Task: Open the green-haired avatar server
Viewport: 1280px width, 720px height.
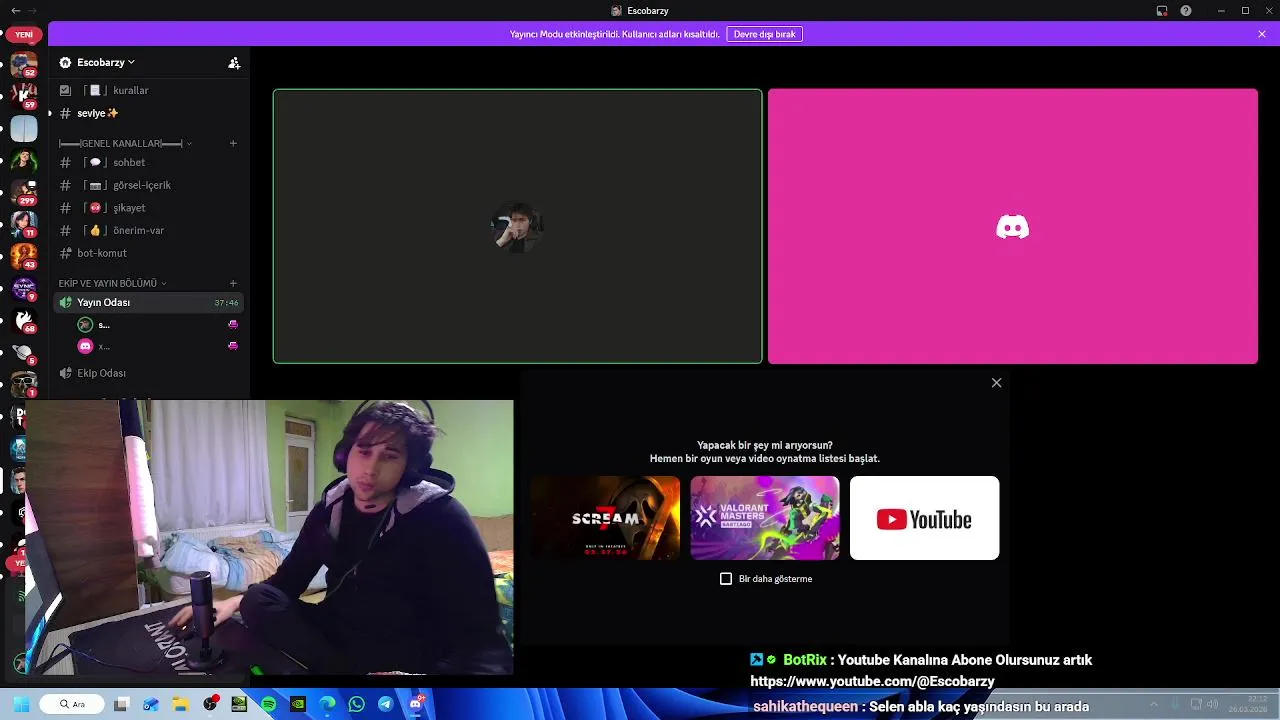Action: coord(24,160)
